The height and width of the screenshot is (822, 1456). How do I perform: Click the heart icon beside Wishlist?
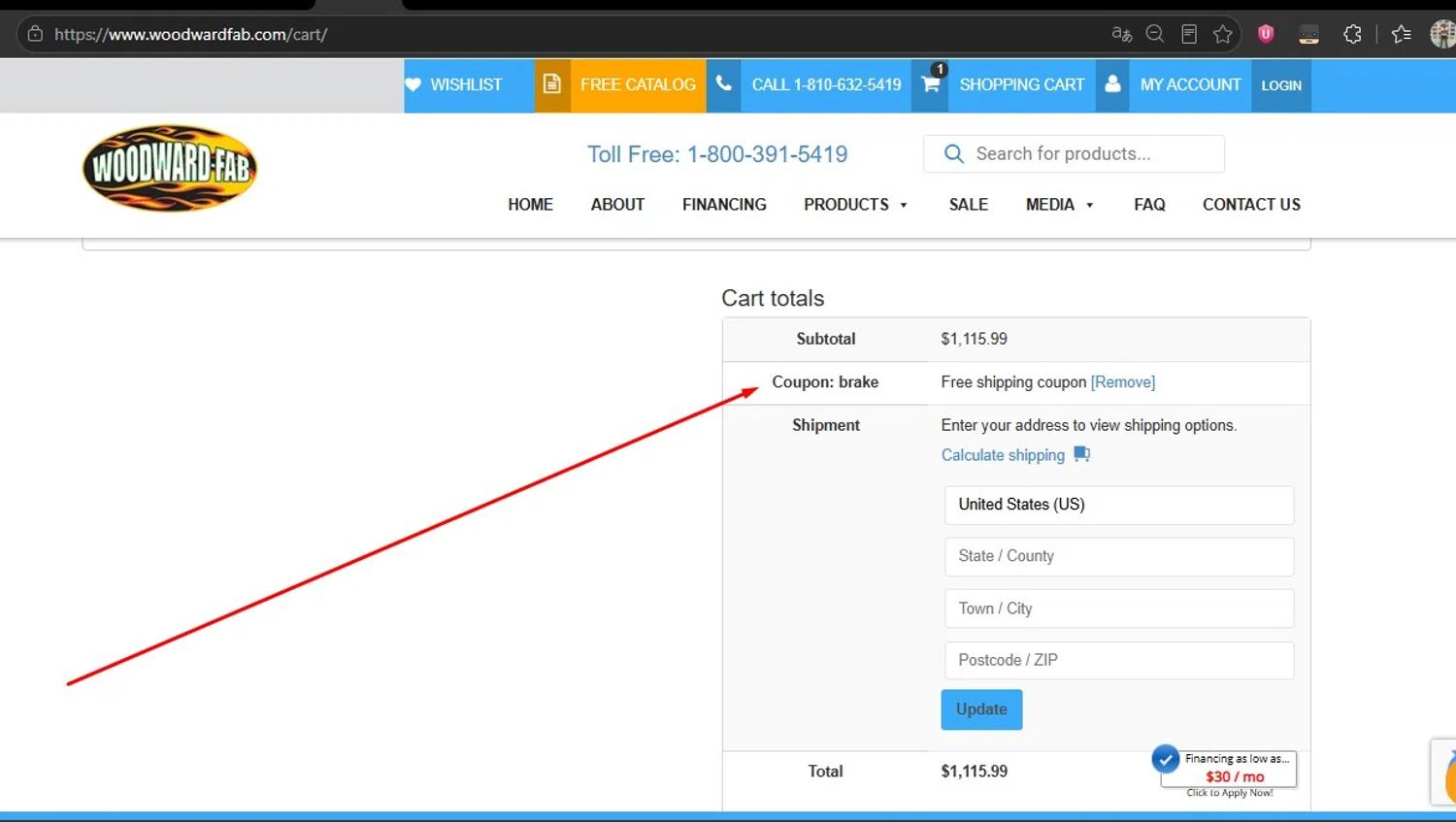(x=413, y=84)
